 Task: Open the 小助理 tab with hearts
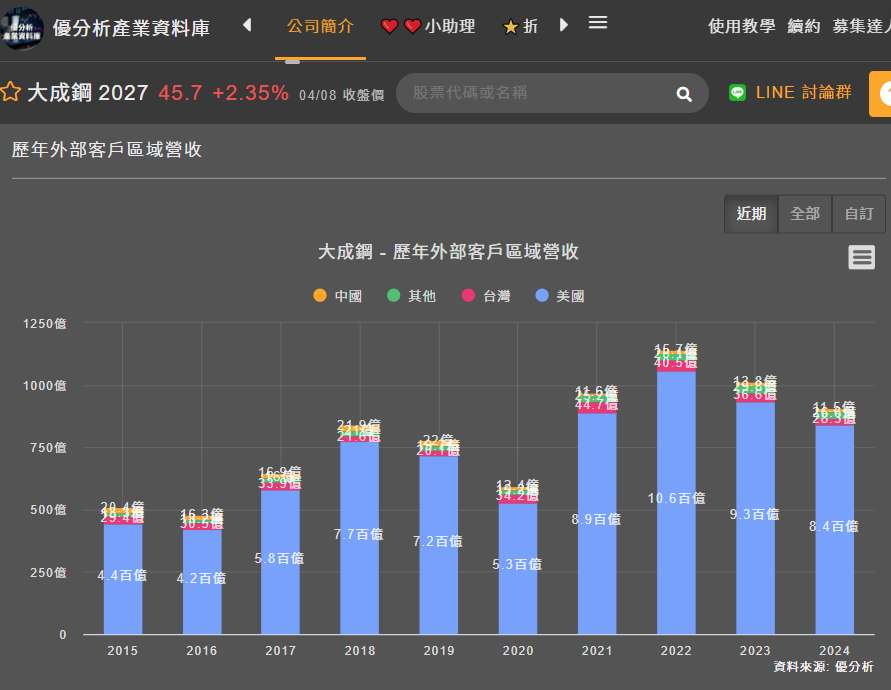click(428, 26)
